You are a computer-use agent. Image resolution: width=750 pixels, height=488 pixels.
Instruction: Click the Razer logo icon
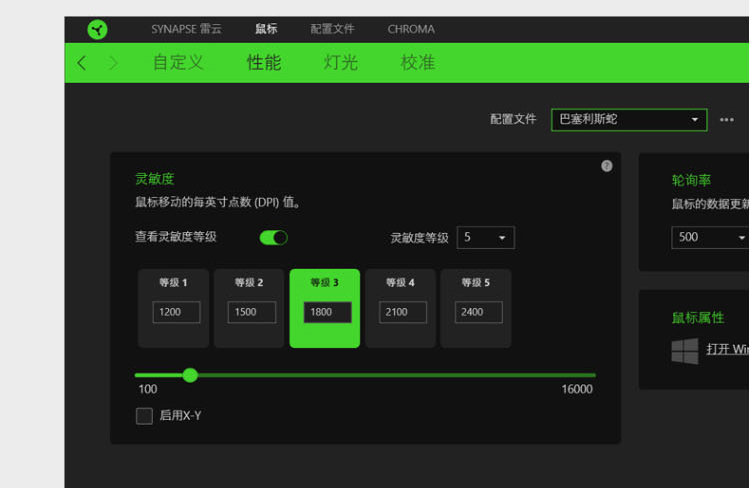pos(97,30)
